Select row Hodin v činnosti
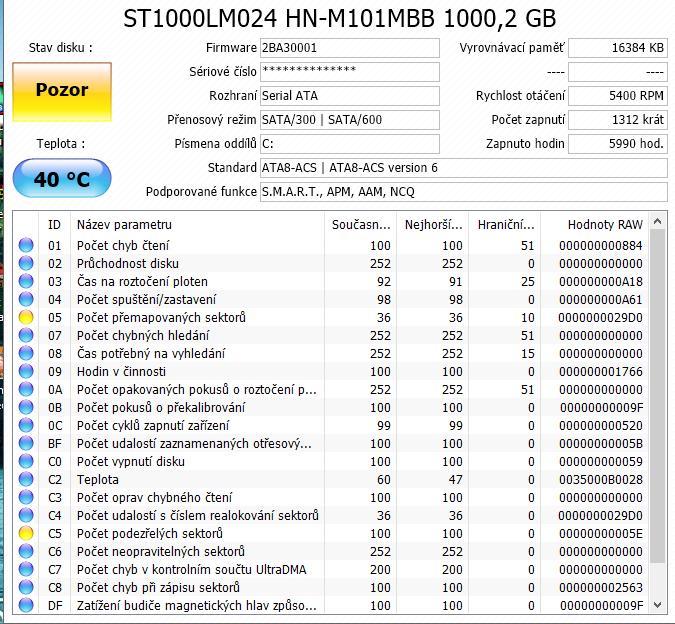Viewport: 675px width, 624px height. point(331,371)
